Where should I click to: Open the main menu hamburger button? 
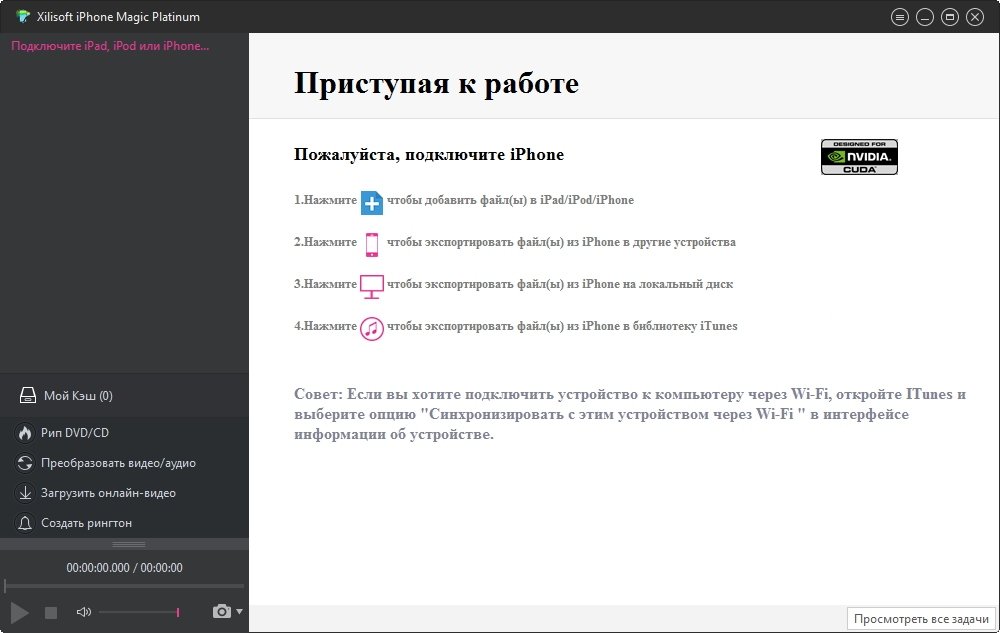(900, 17)
